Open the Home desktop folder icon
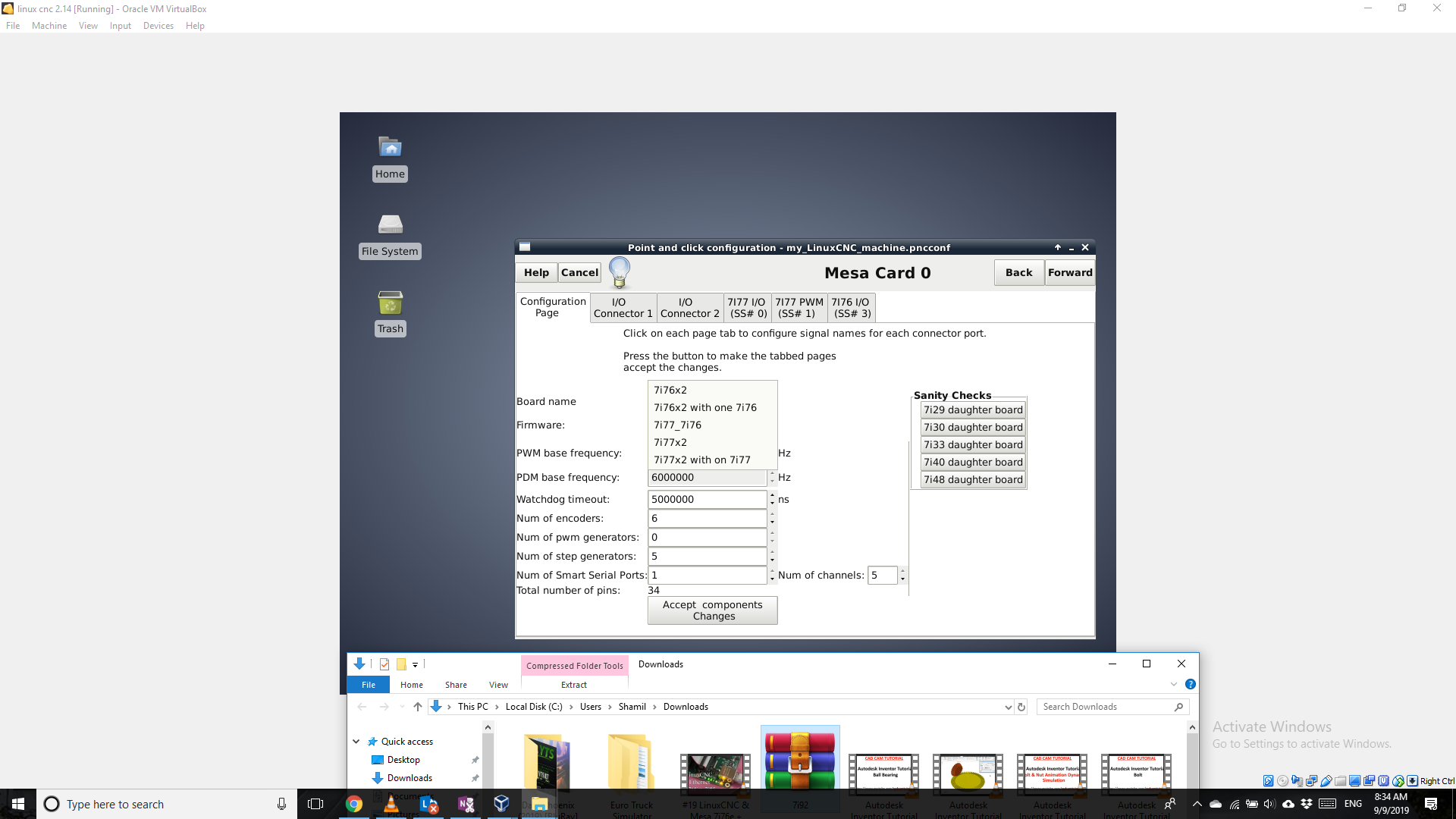This screenshot has width=1456, height=819. pyautogui.click(x=390, y=146)
